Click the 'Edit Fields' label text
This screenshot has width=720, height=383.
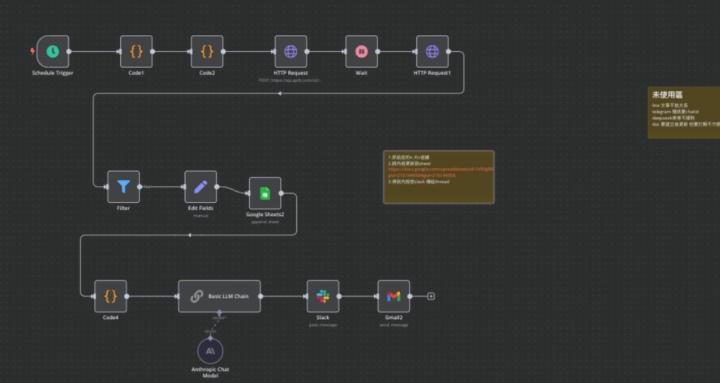[x=201, y=208]
